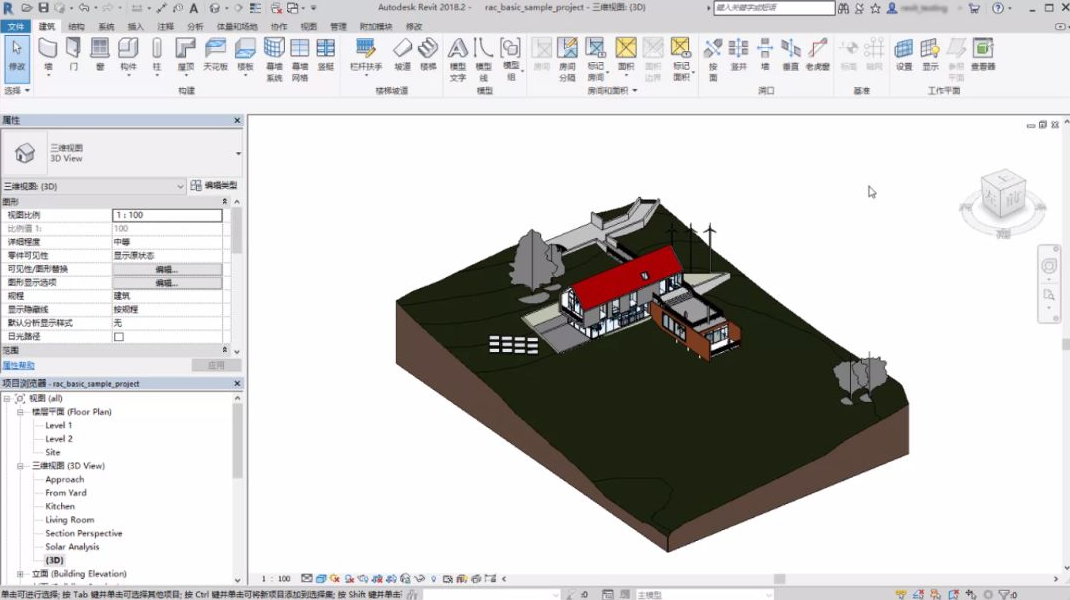This screenshot has height=600, width=1070.
Task: Click the View Scale (视图比例) 1:100 field
Action: pos(166,215)
